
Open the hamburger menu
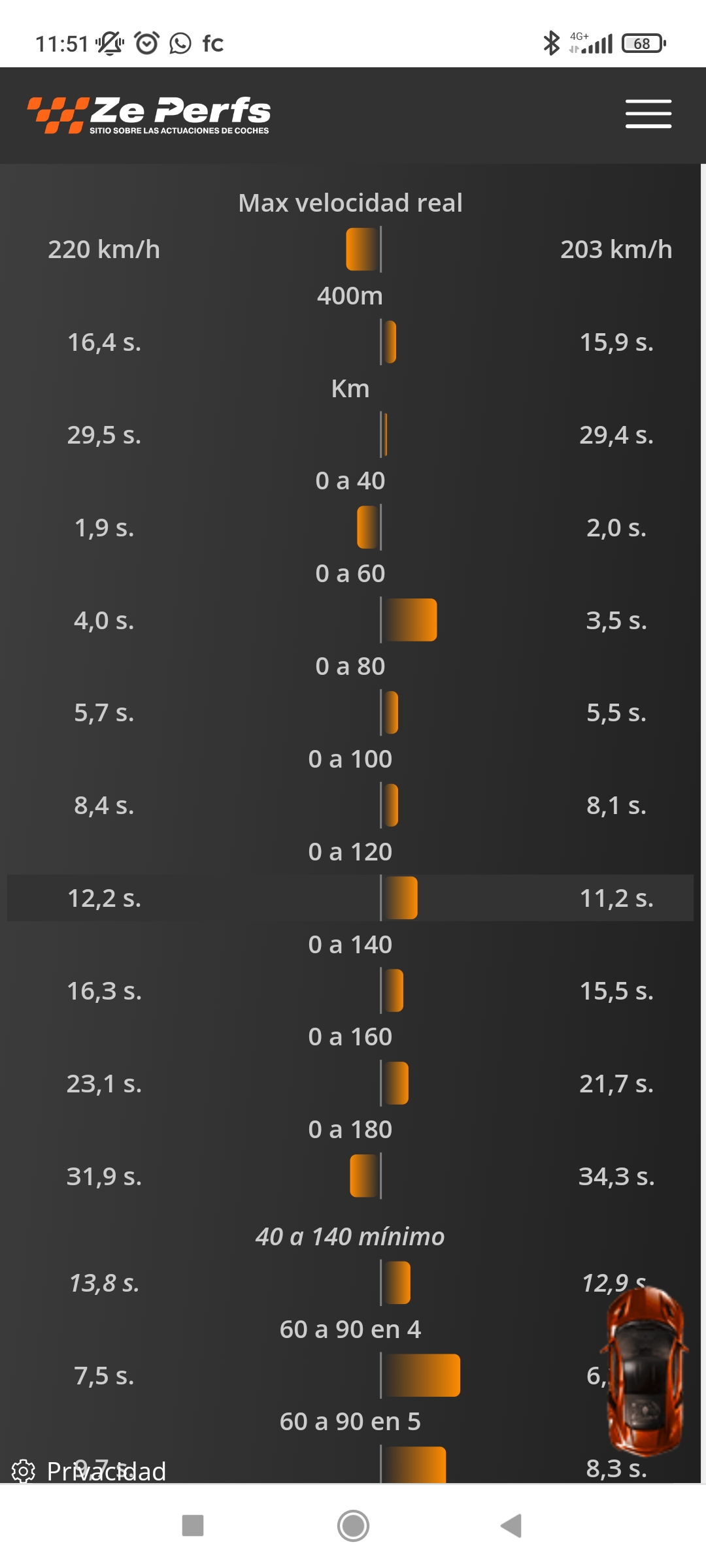point(648,114)
